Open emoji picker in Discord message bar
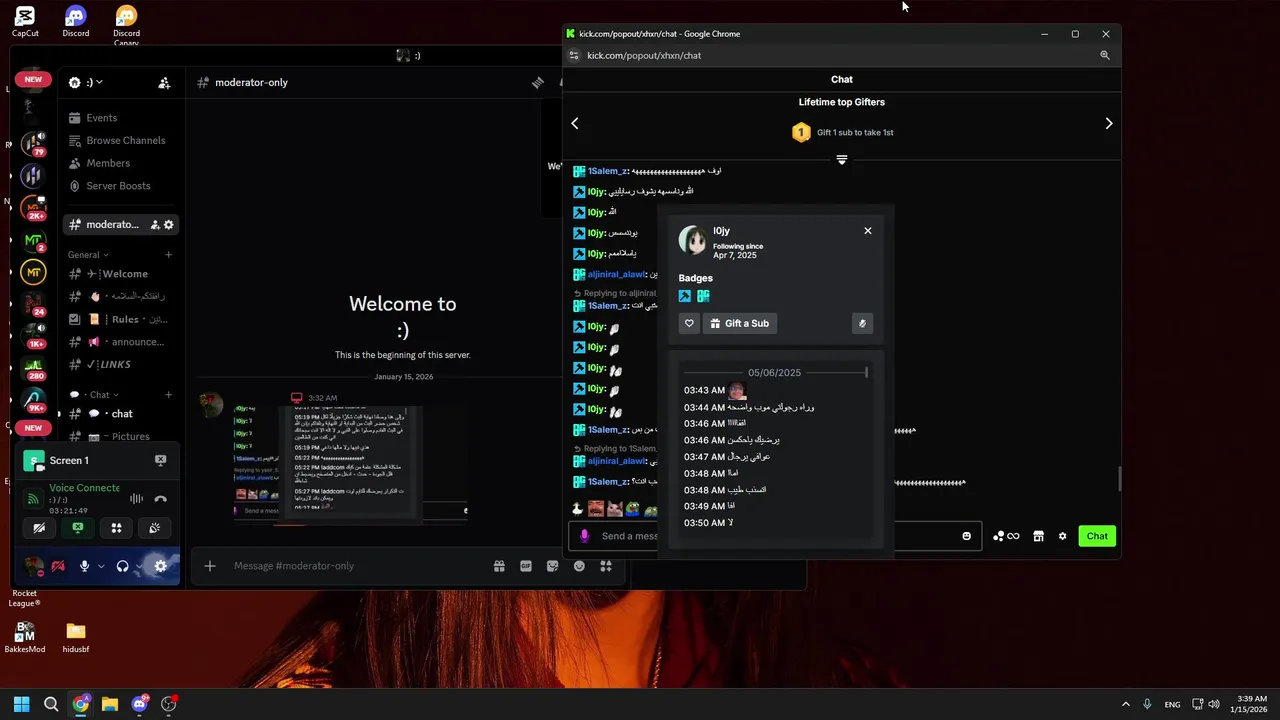This screenshot has height=720, width=1280. (579, 566)
